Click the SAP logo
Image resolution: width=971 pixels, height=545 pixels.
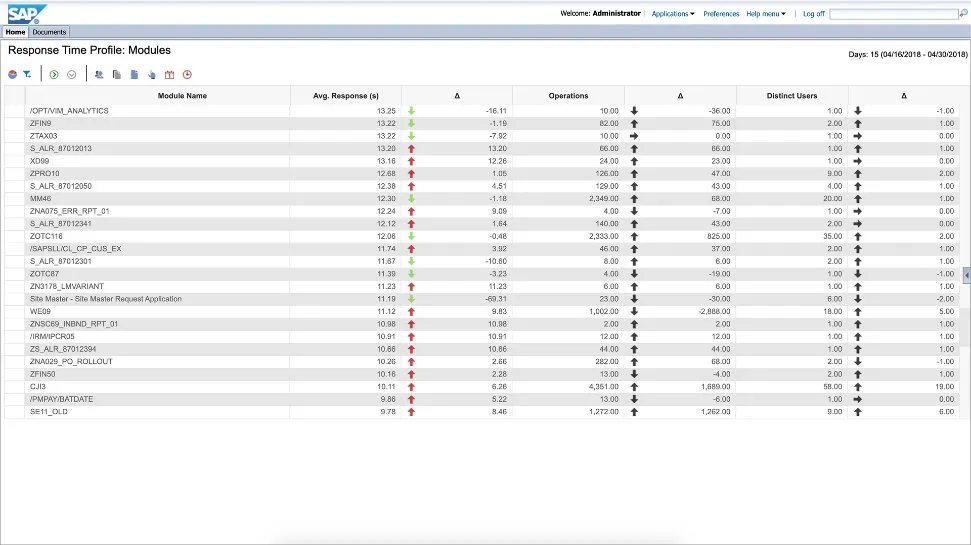27,14
